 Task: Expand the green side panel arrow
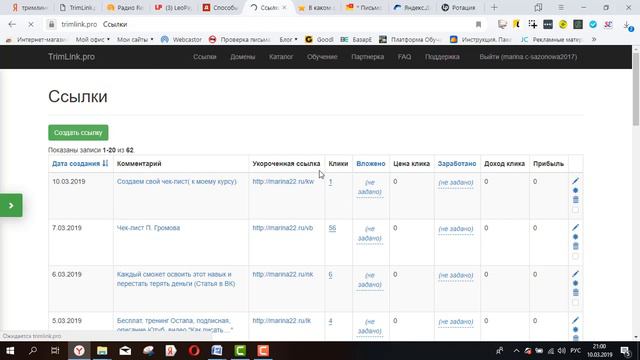11,205
